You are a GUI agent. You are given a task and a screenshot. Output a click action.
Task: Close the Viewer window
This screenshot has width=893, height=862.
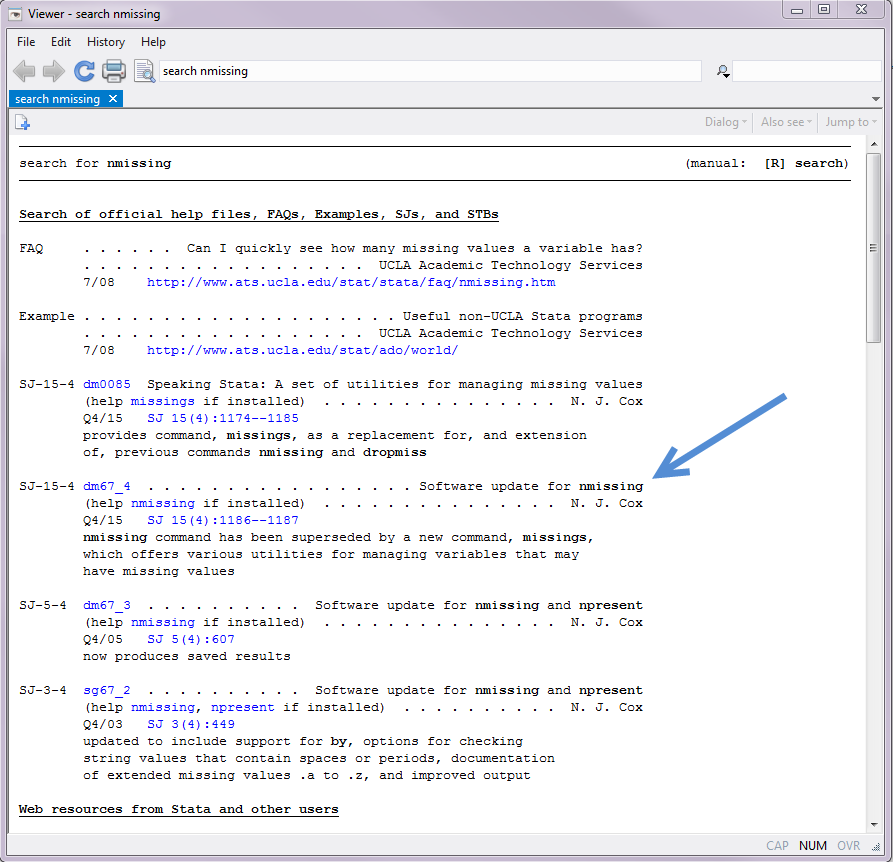pyautogui.click(x=862, y=10)
